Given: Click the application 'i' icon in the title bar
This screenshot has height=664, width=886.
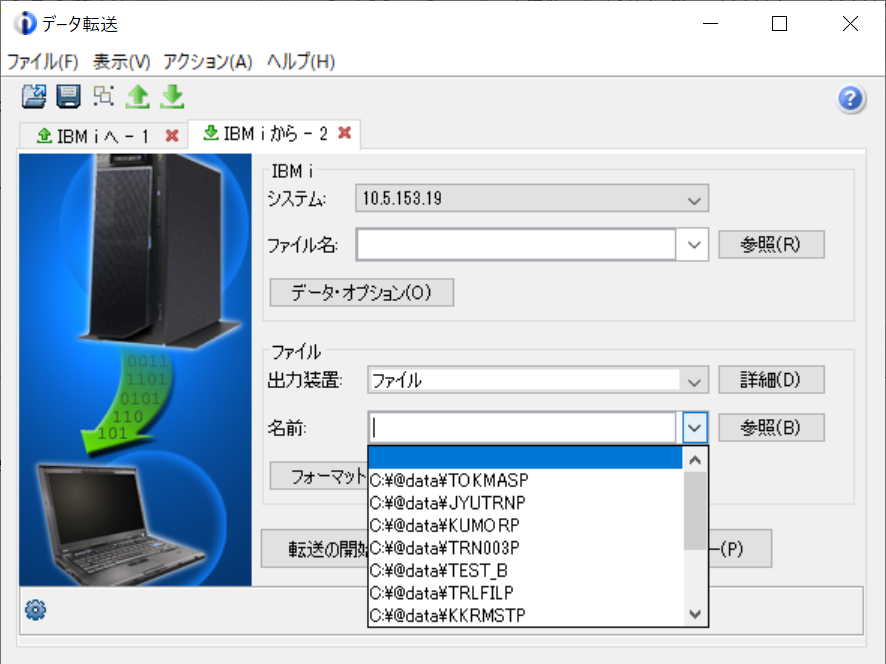Looking at the screenshot, I should [x=24, y=24].
